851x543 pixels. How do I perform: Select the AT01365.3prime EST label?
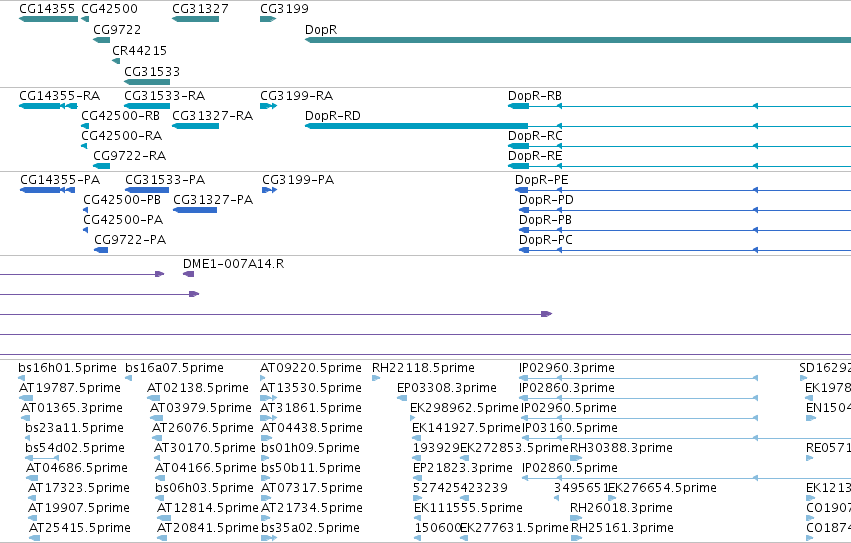72,408
